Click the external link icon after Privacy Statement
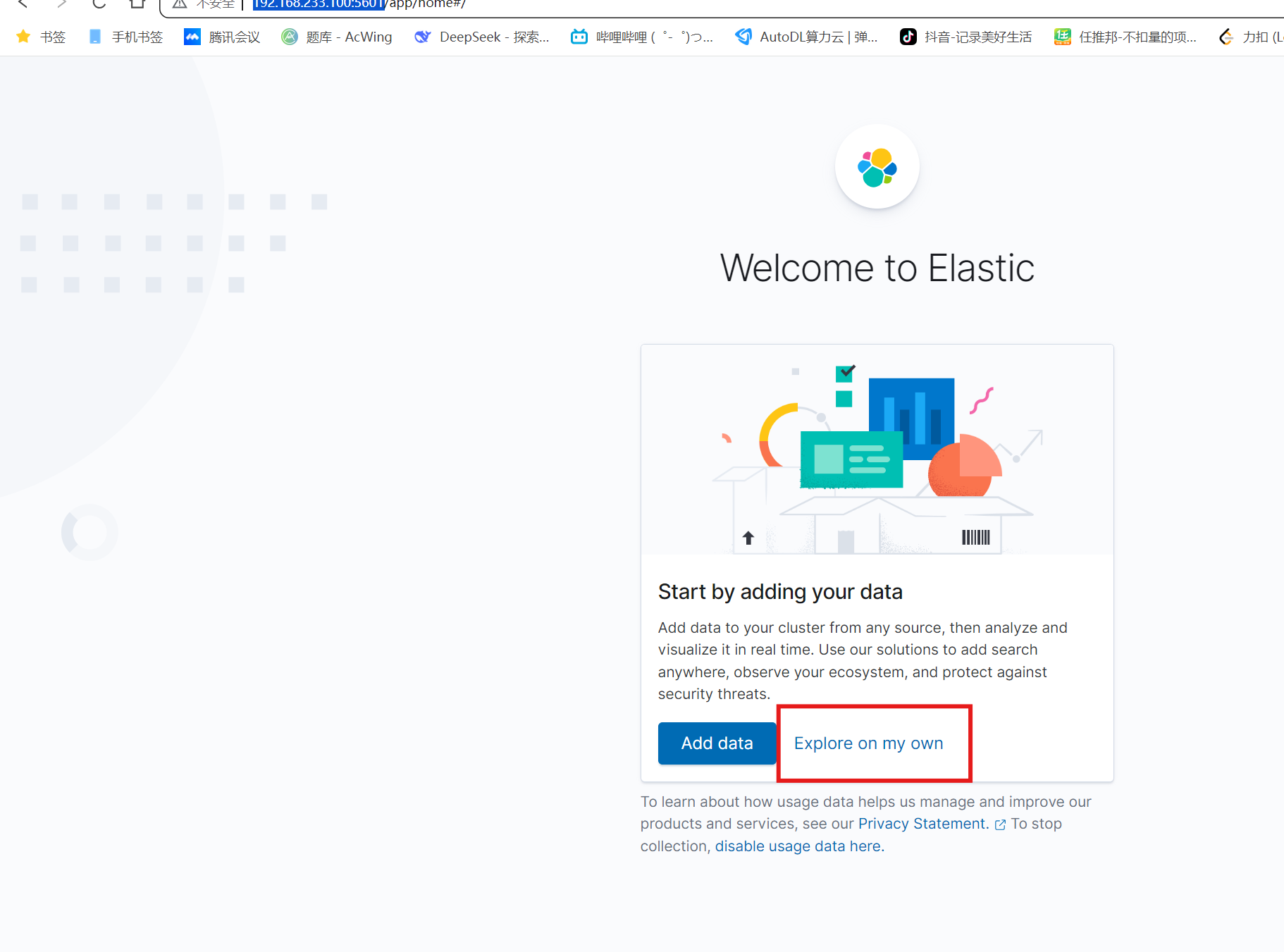Viewport: 1284px width, 952px height. click(1000, 824)
